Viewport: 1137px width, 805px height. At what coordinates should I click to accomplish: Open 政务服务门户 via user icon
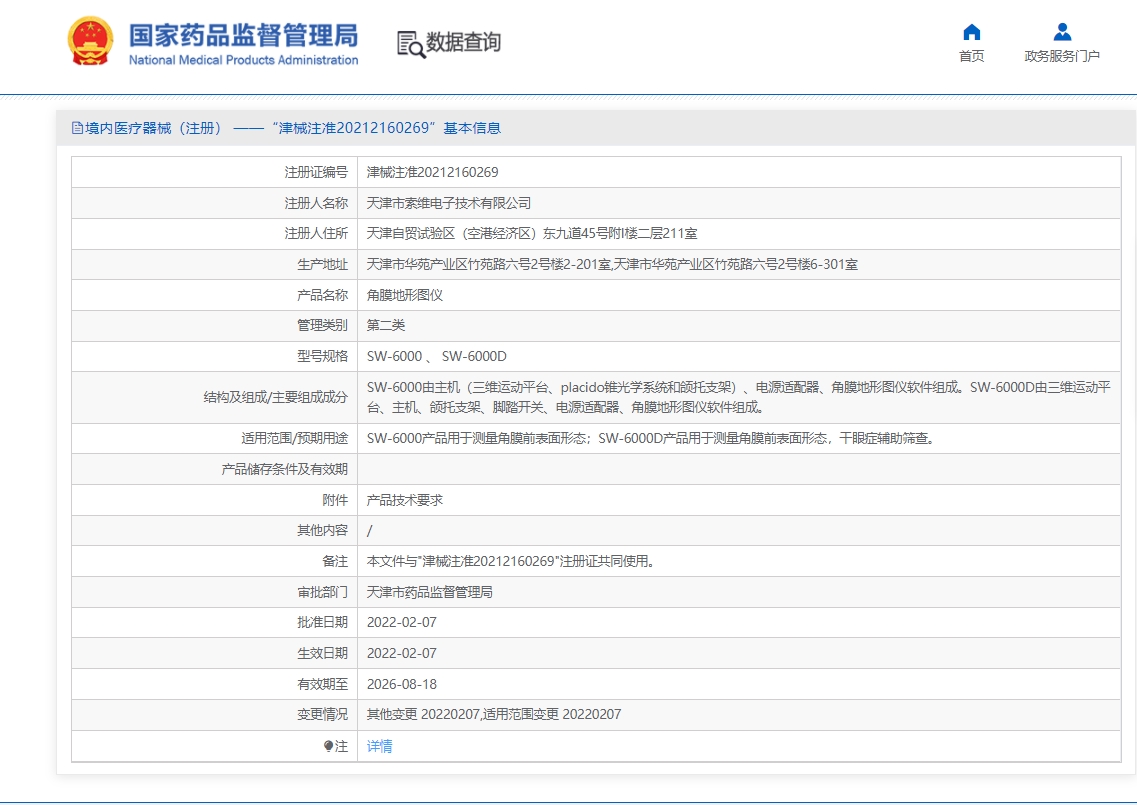click(x=1062, y=31)
